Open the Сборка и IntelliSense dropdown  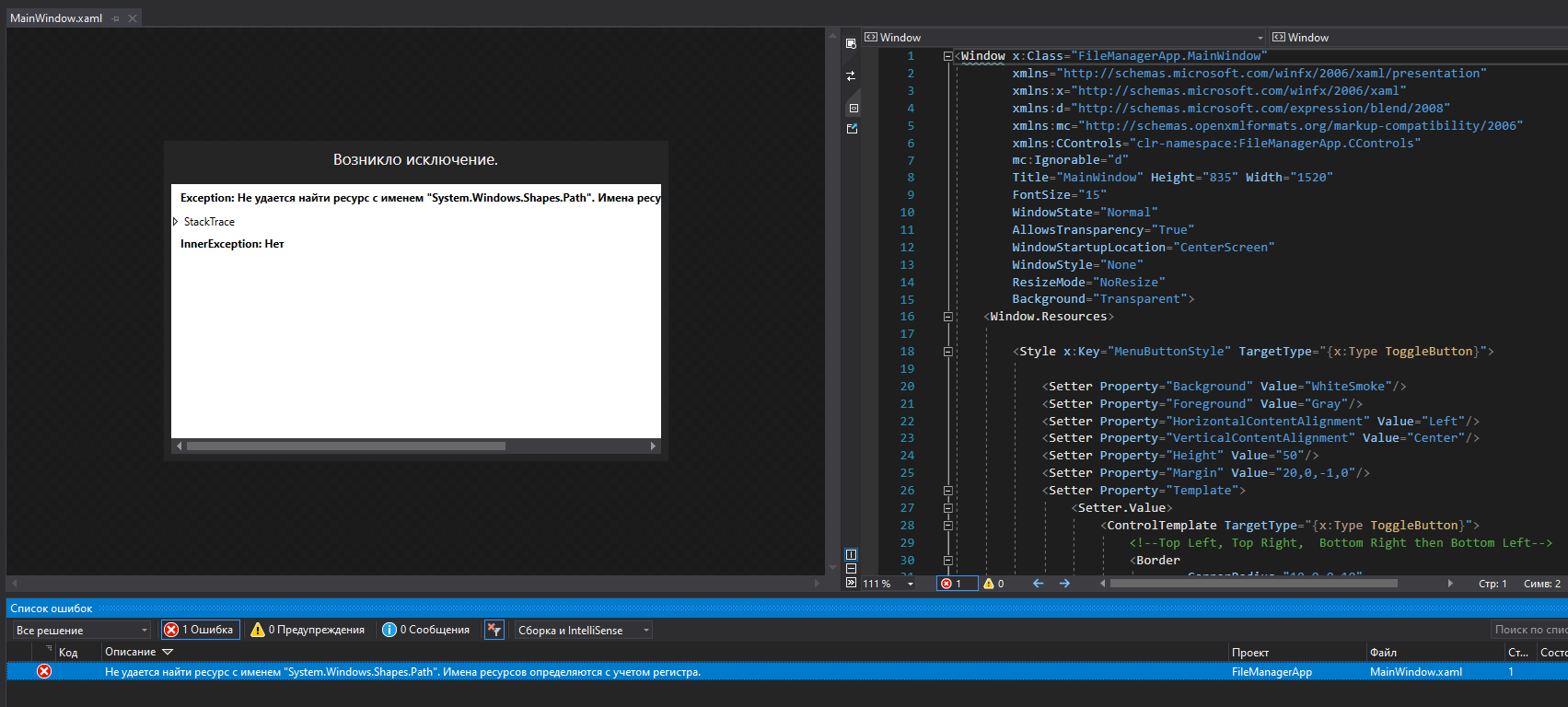click(x=584, y=630)
